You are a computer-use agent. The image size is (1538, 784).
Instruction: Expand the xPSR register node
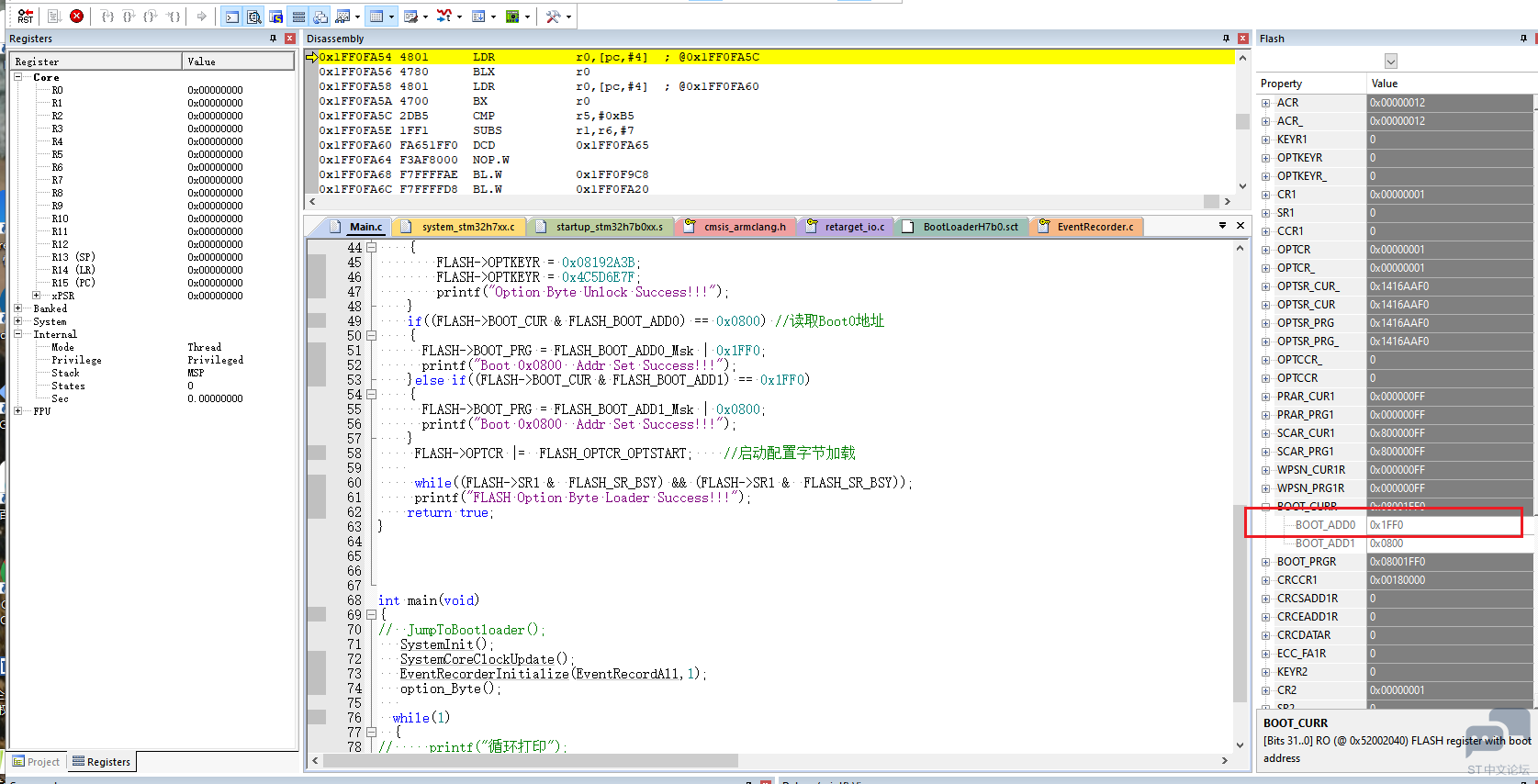37,296
